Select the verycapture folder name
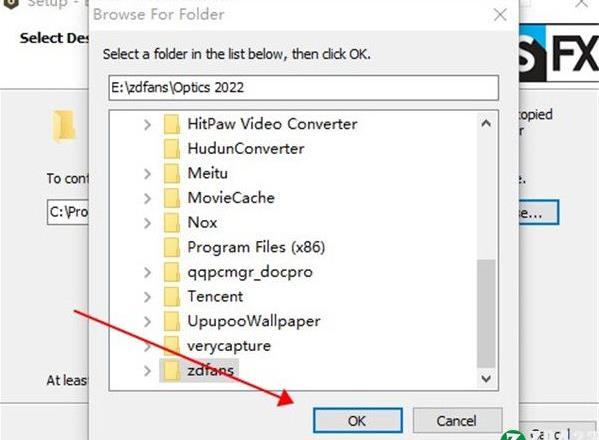This screenshot has width=599, height=440. pyautogui.click(x=229, y=346)
